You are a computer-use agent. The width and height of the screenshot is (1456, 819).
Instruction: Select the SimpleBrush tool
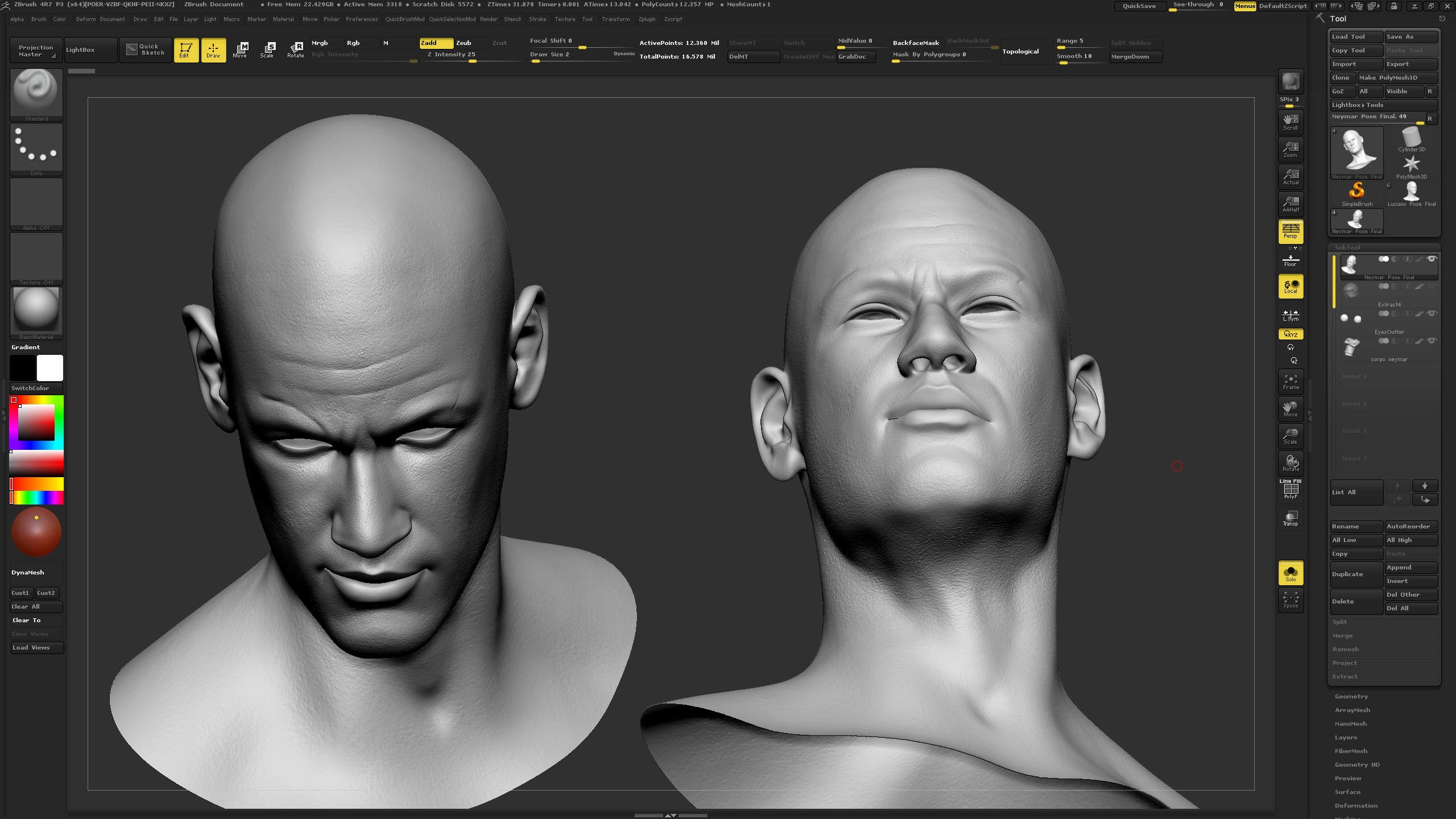(1357, 194)
